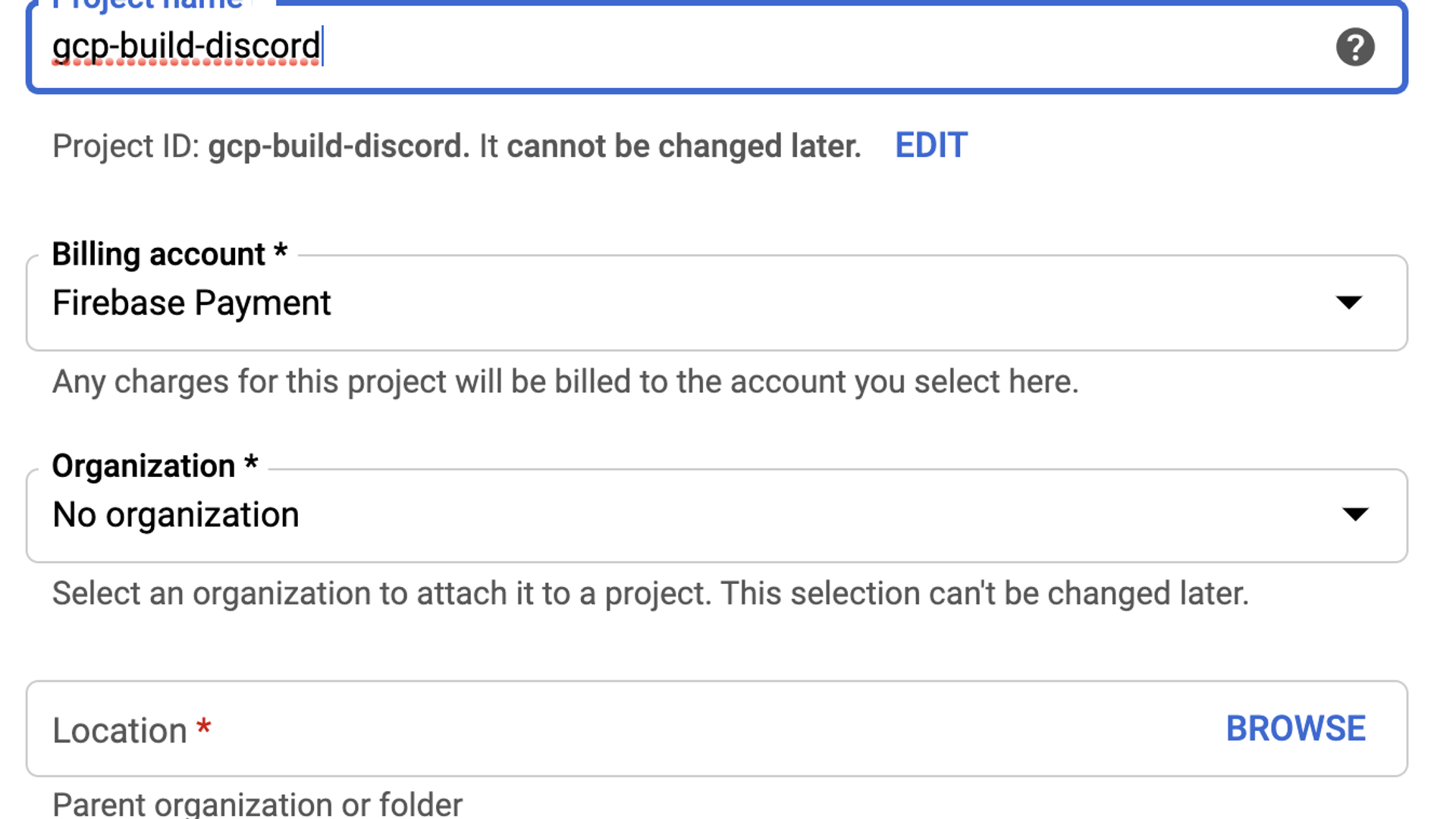
Task: Click the BROWSE button for Location
Action: pyautogui.click(x=1295, y=729)
